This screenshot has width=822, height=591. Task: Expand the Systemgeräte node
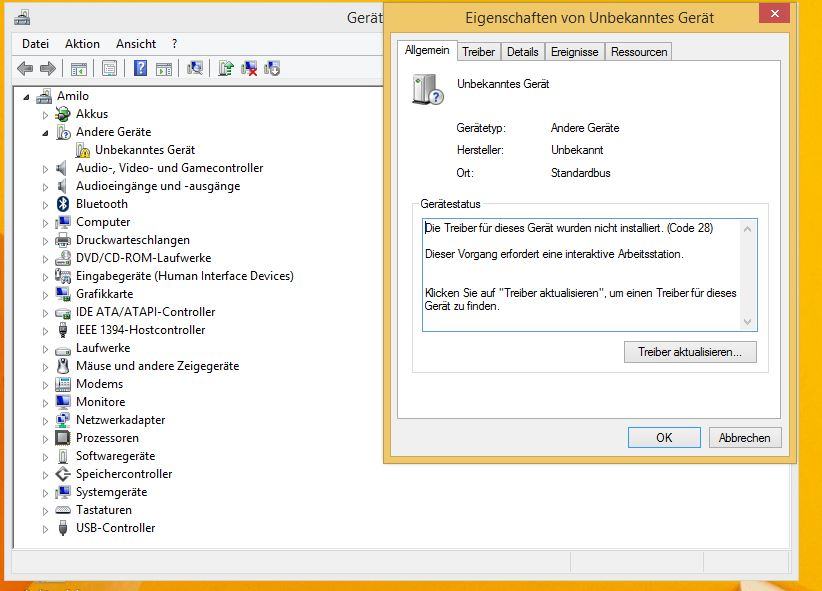(x=45, y=493)
